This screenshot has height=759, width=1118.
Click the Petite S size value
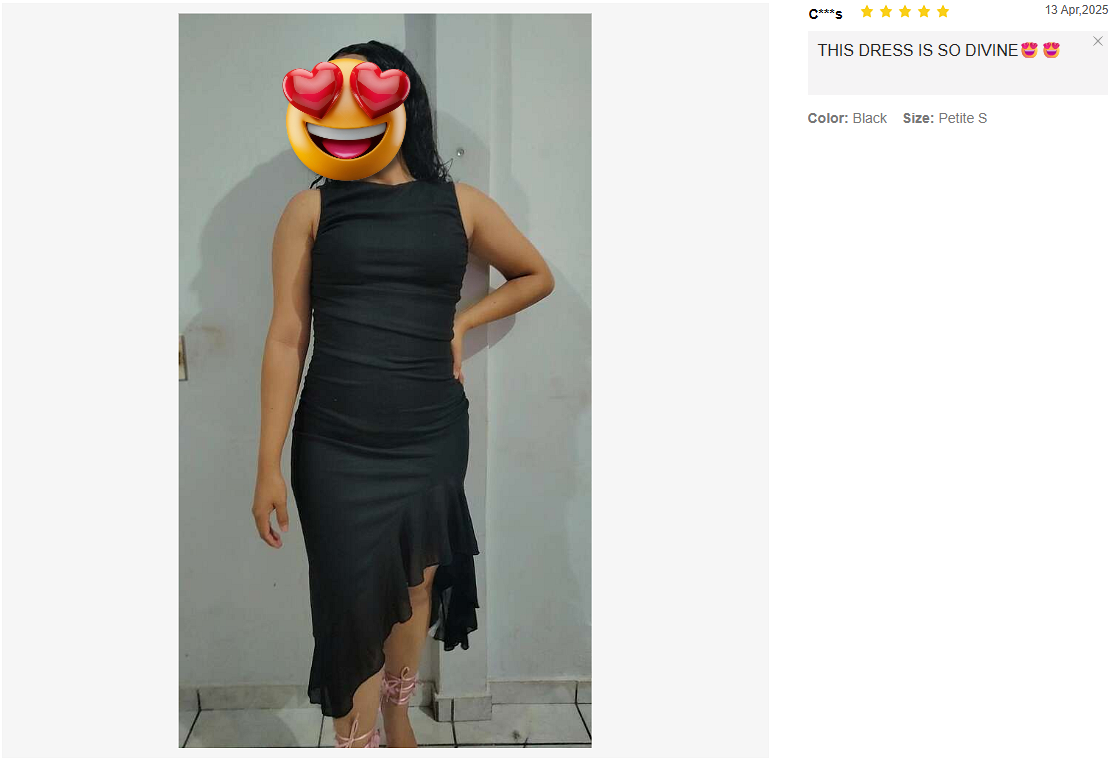coord(963,118)
